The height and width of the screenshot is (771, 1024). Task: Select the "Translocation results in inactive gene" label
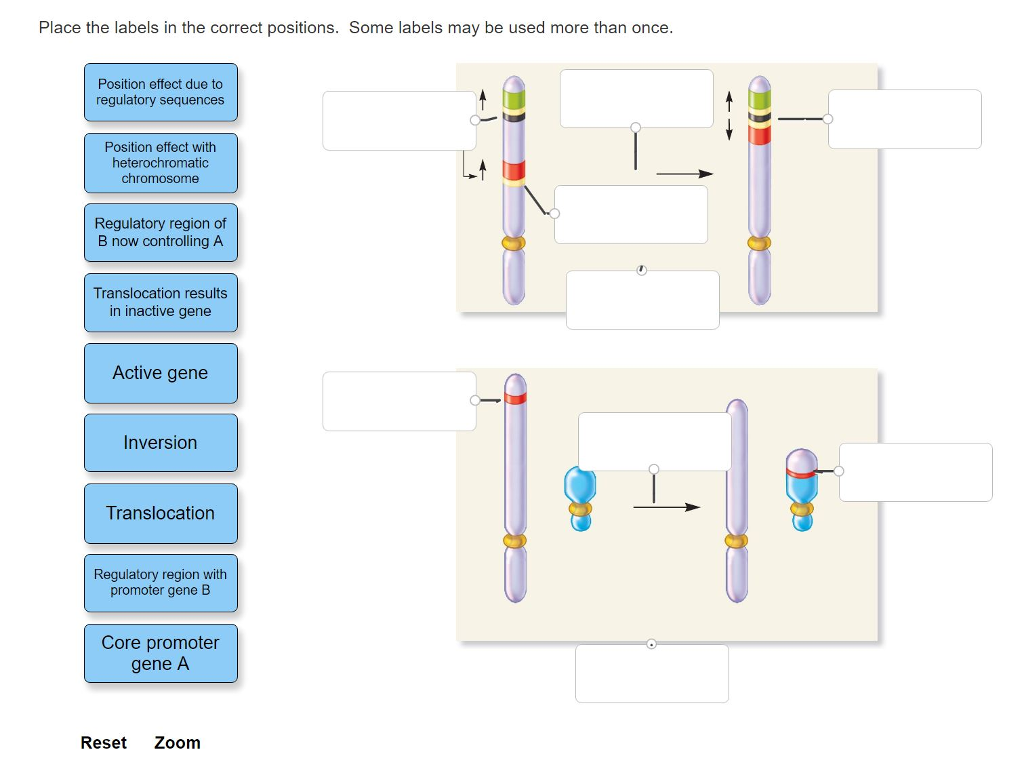click(x=160, y=302)
